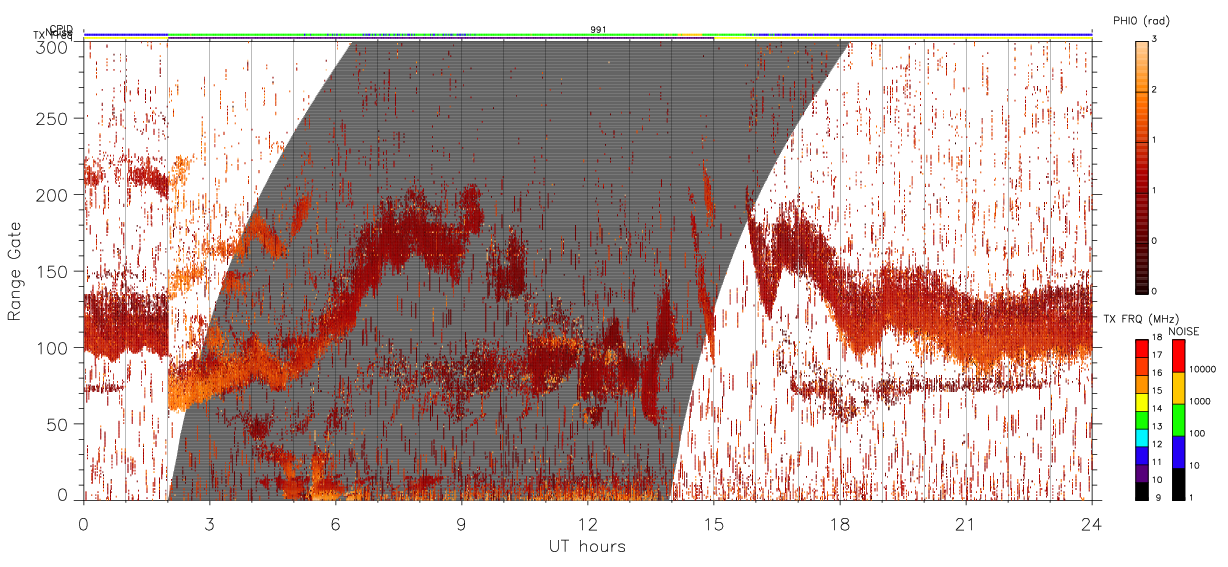Pick the cyan swatch of TX FRQ legend
Image resolution: width=1228 pixels, height=567 pixels.
pos(1142,438)
